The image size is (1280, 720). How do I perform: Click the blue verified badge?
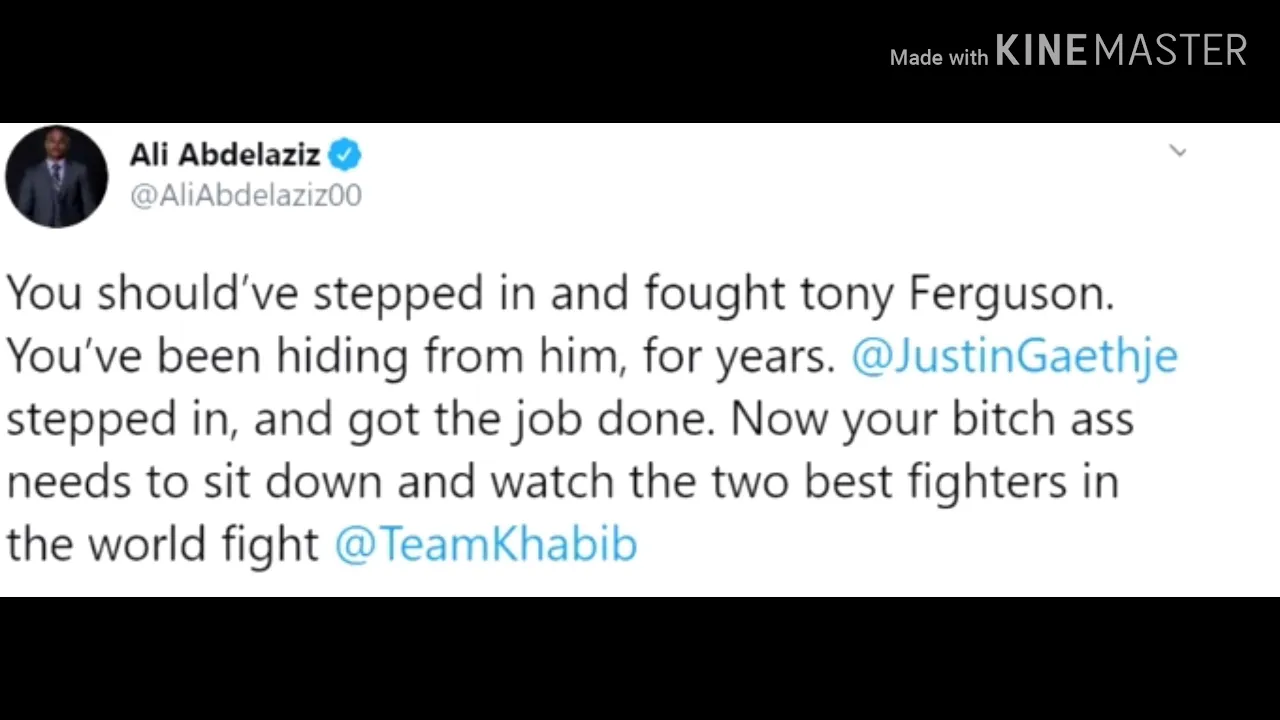[345, 155]
